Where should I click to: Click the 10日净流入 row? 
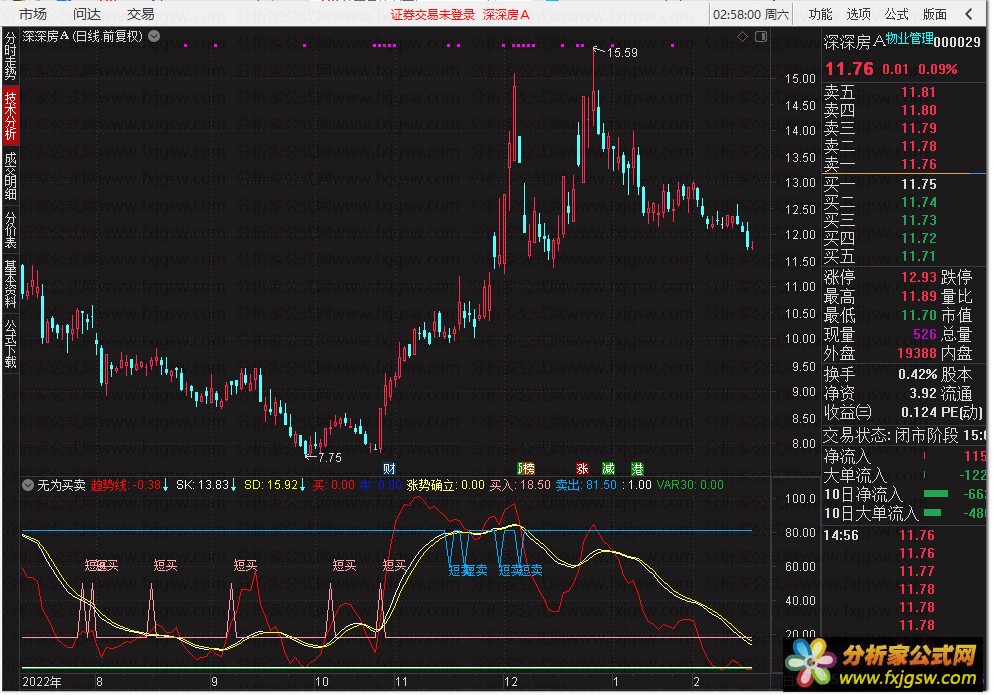tap(904, 494)
